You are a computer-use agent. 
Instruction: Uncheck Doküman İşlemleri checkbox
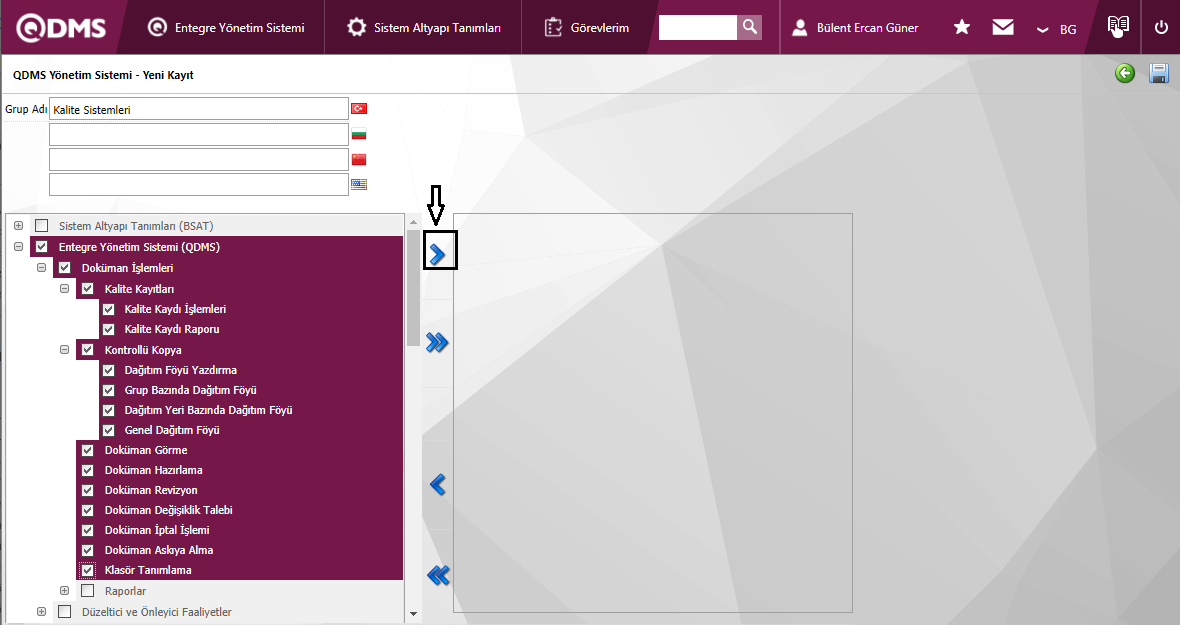[x=65, y=268]
